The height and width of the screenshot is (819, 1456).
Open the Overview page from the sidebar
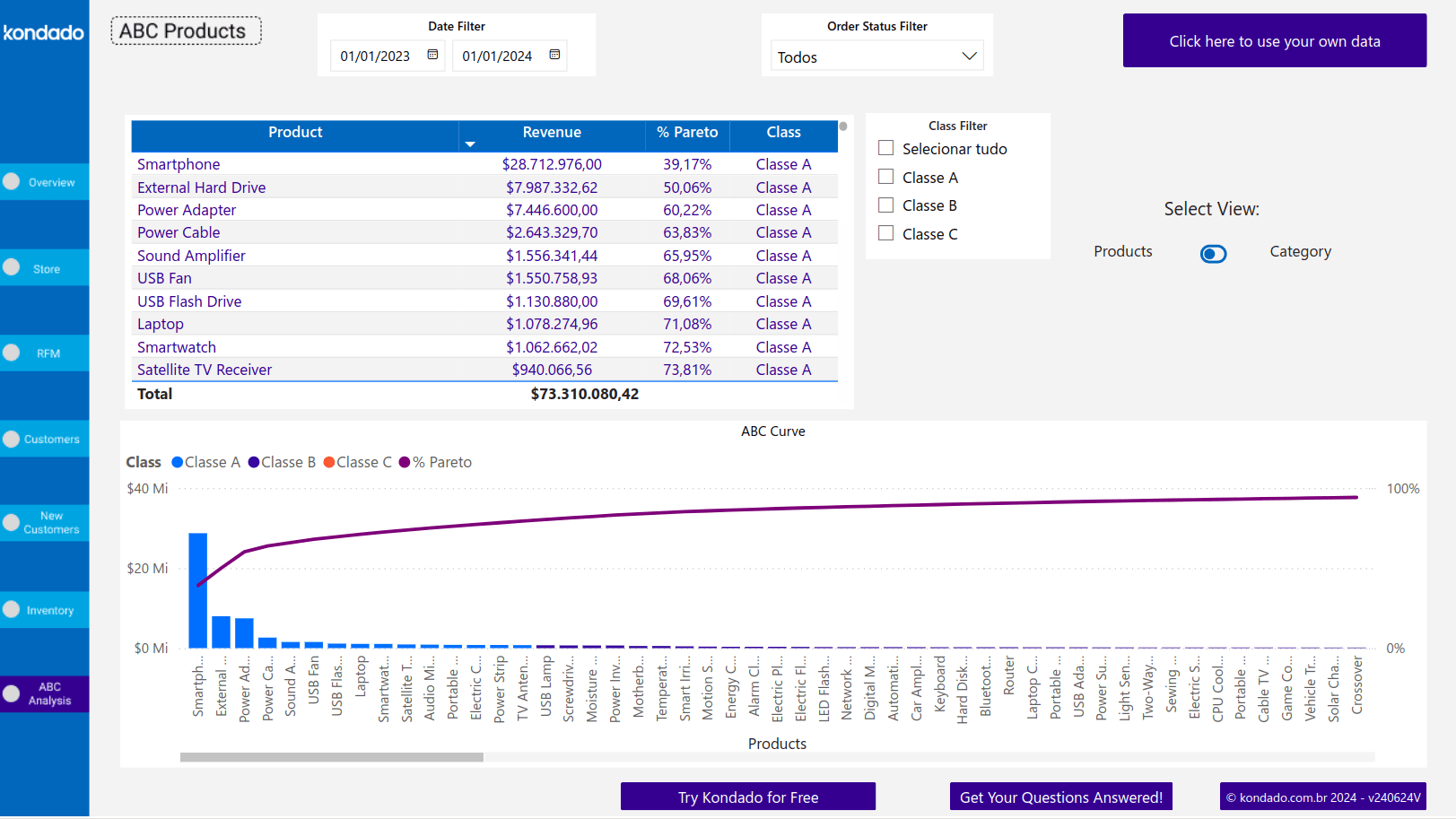12,182
